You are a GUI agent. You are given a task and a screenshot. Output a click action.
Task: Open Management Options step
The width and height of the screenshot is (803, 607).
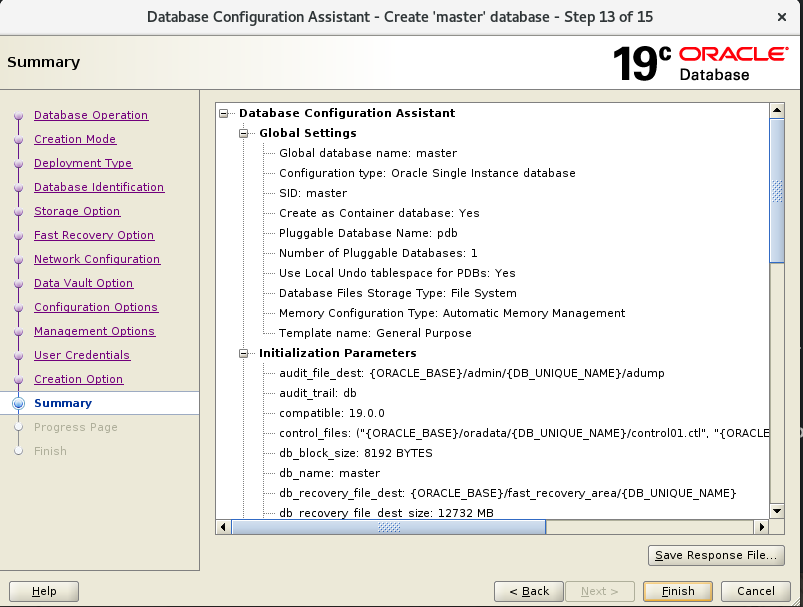click(94, 331)
